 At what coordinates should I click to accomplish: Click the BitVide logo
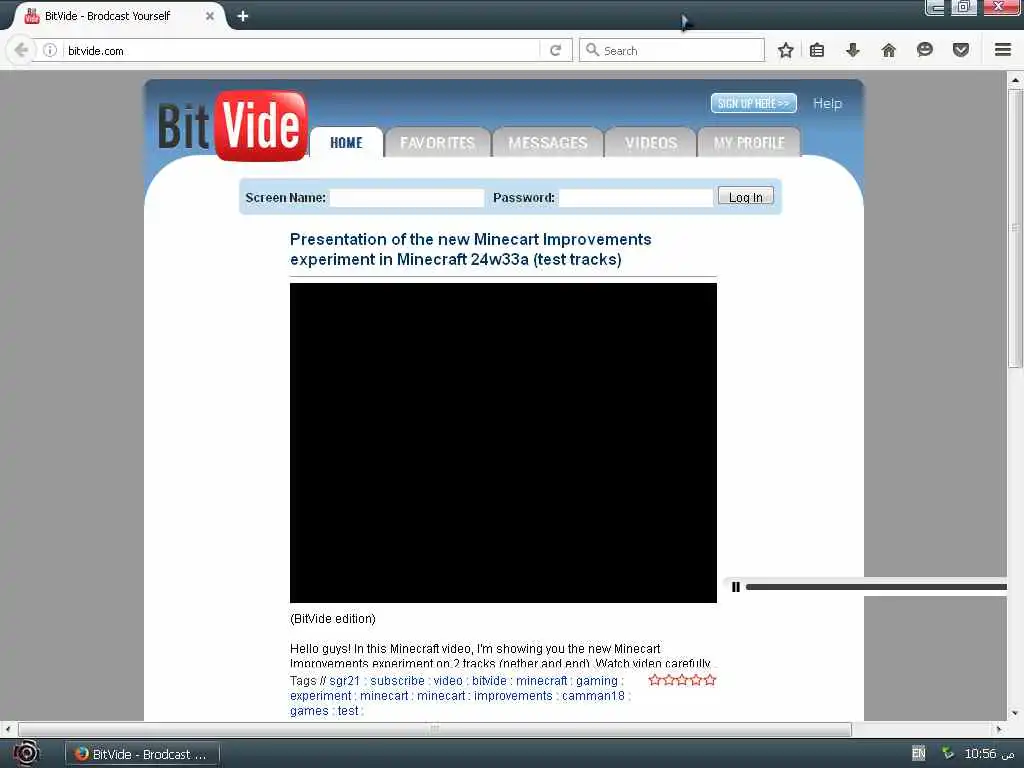[232, 125]
